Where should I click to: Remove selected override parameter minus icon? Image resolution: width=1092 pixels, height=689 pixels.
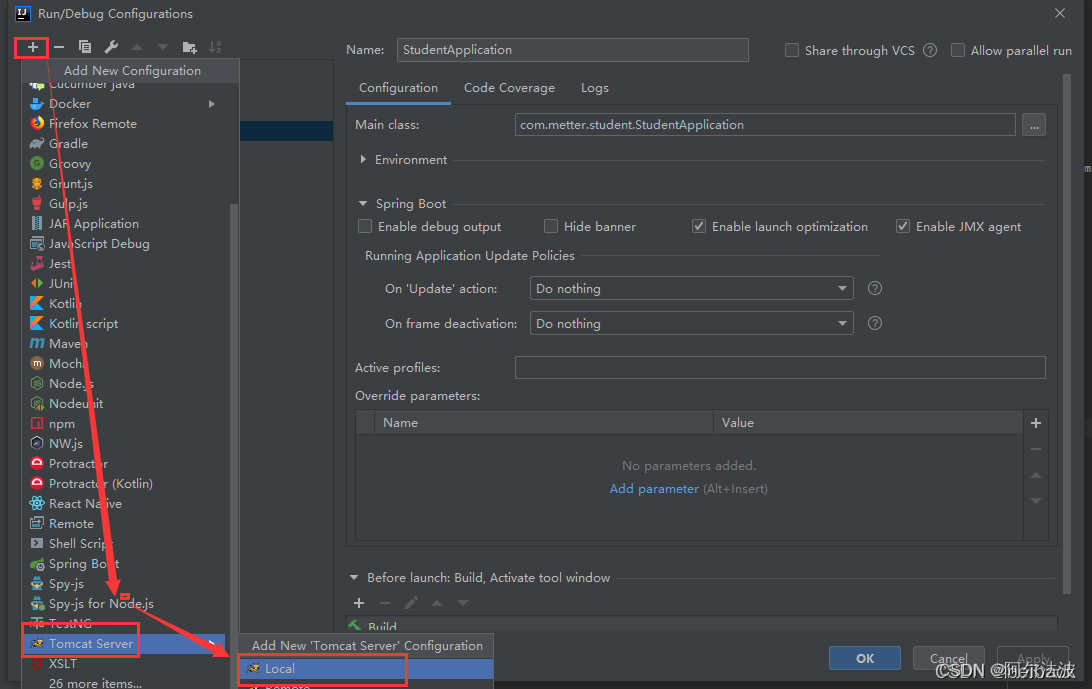coord(1036,449)
